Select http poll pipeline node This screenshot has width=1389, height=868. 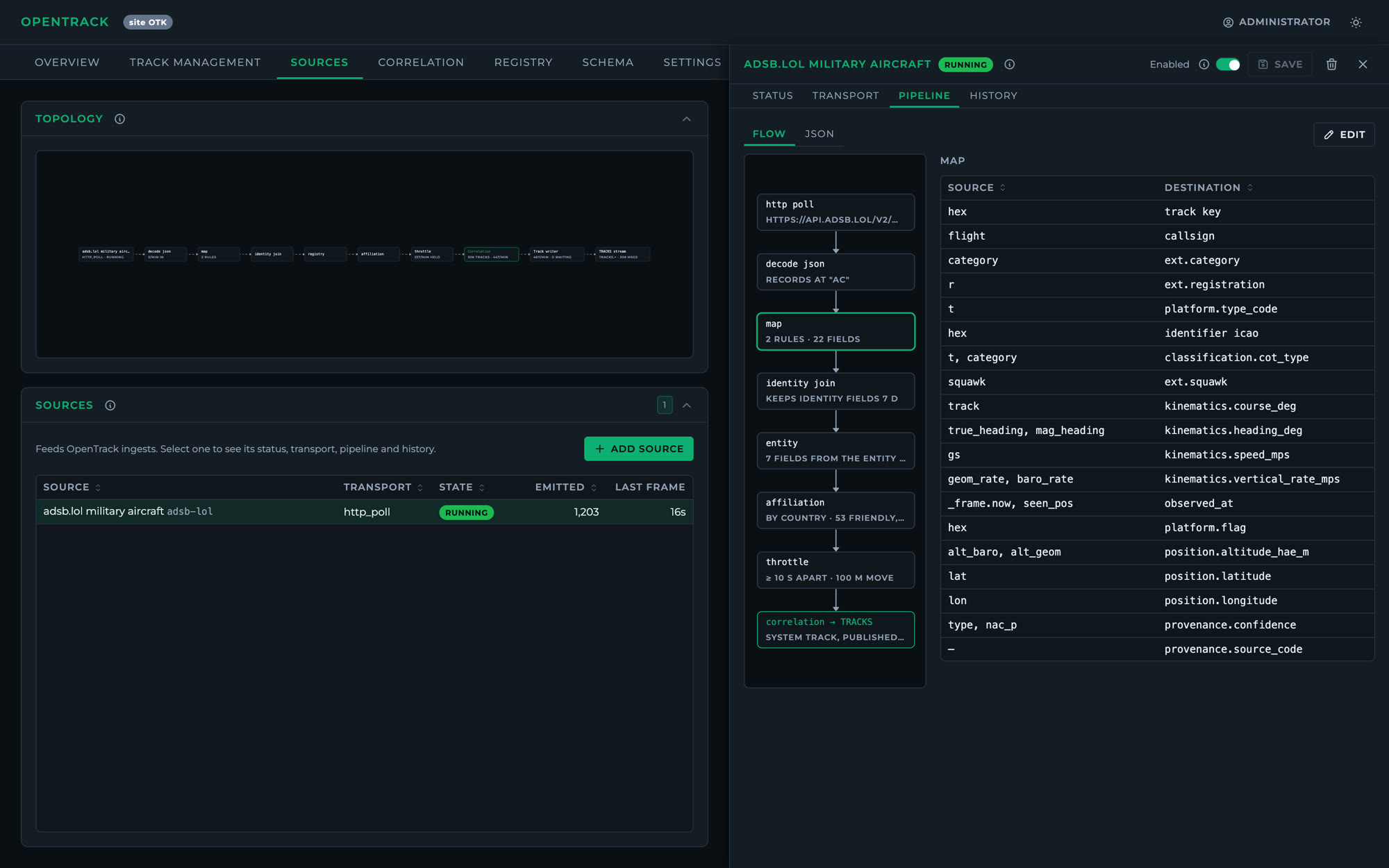point(835,212)
